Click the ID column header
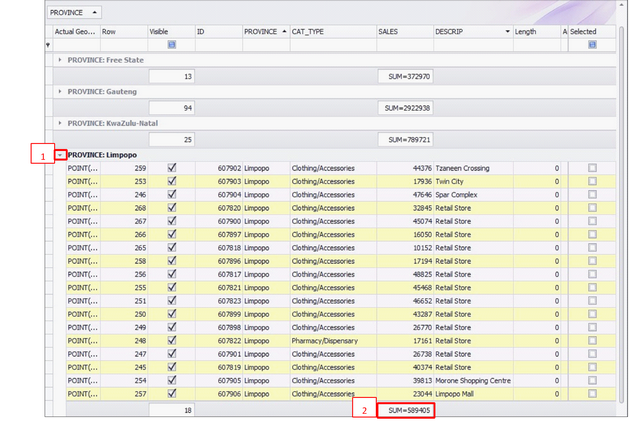This screenshot has width=634, height=426. point(217,32)
